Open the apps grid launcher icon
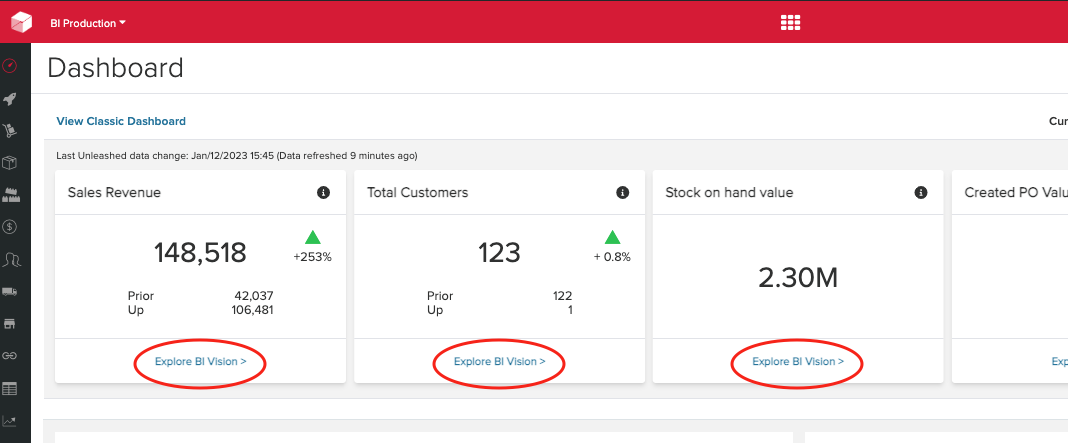Image resolution: width=1068 pixels, height=443 pixels. (x=790, y=22)
